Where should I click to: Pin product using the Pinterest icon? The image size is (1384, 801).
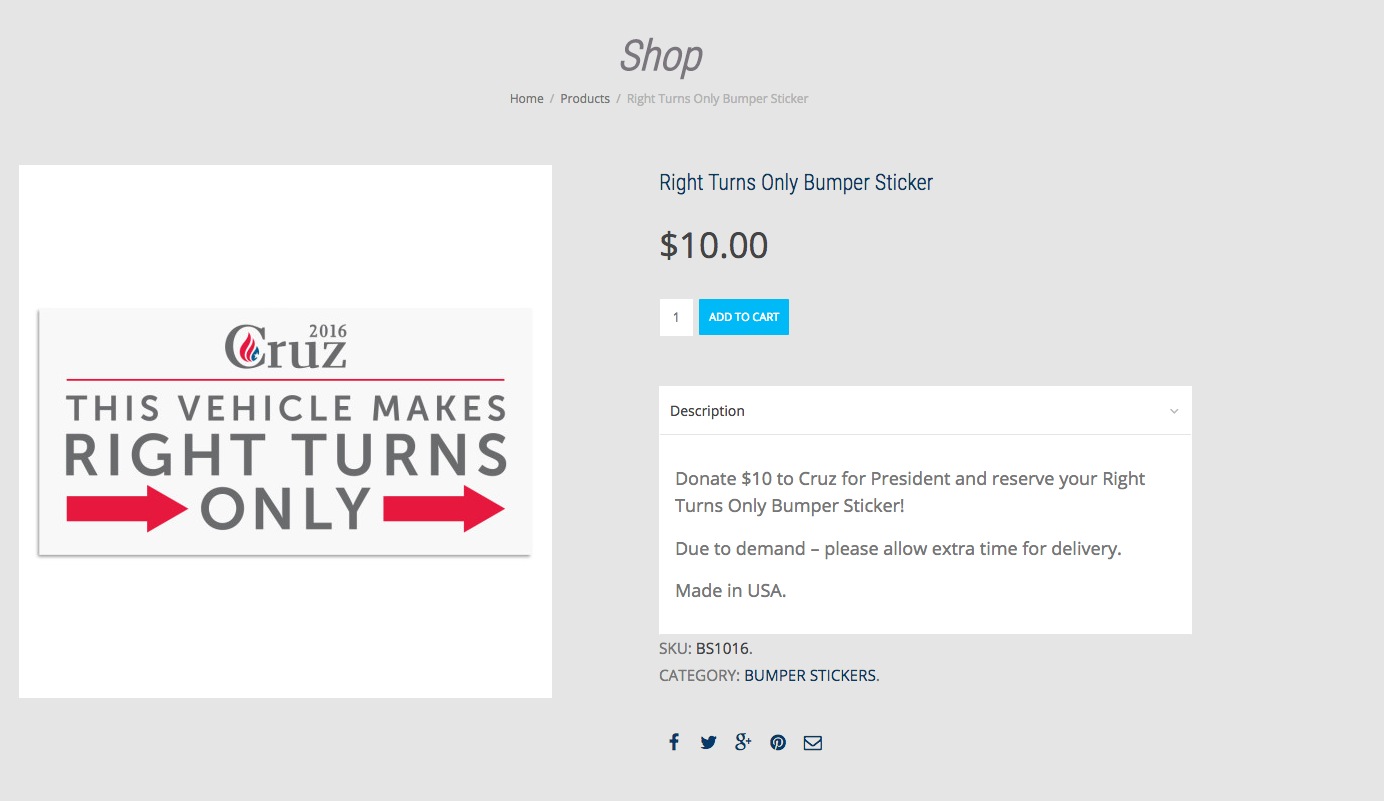[x=778, y=742]
